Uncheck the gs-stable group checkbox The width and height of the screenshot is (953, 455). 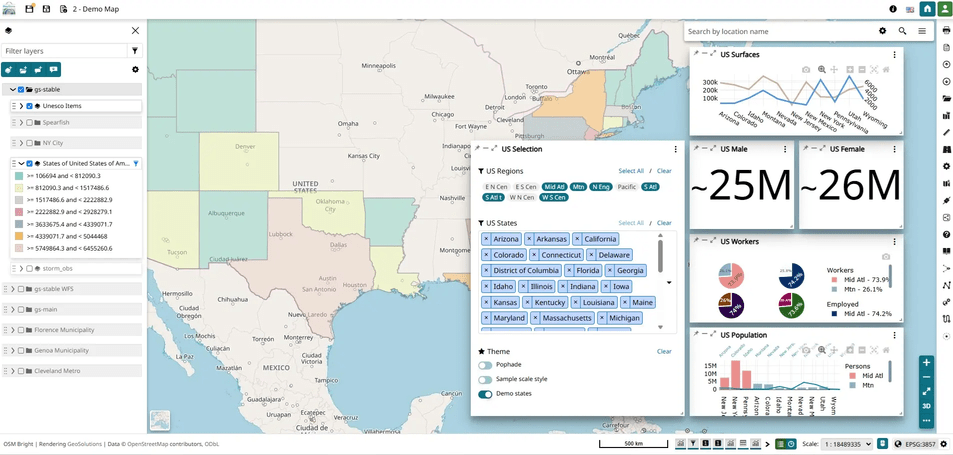click(x=21, y=89)
